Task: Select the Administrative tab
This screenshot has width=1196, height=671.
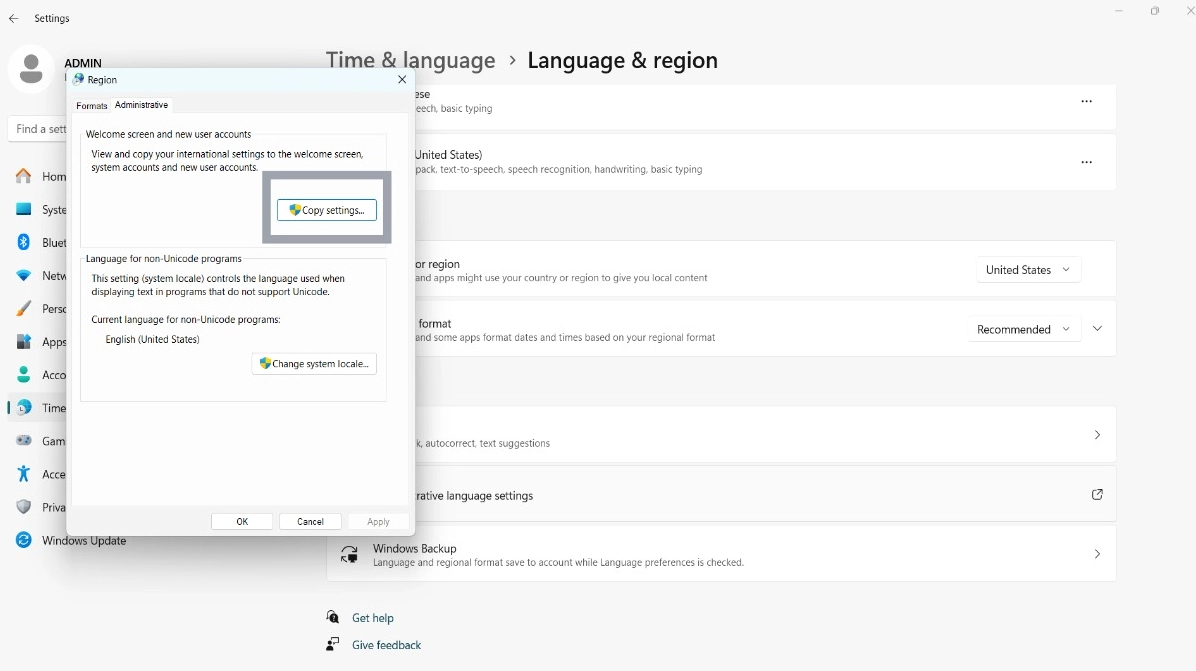Action: (x=141, y=105)
